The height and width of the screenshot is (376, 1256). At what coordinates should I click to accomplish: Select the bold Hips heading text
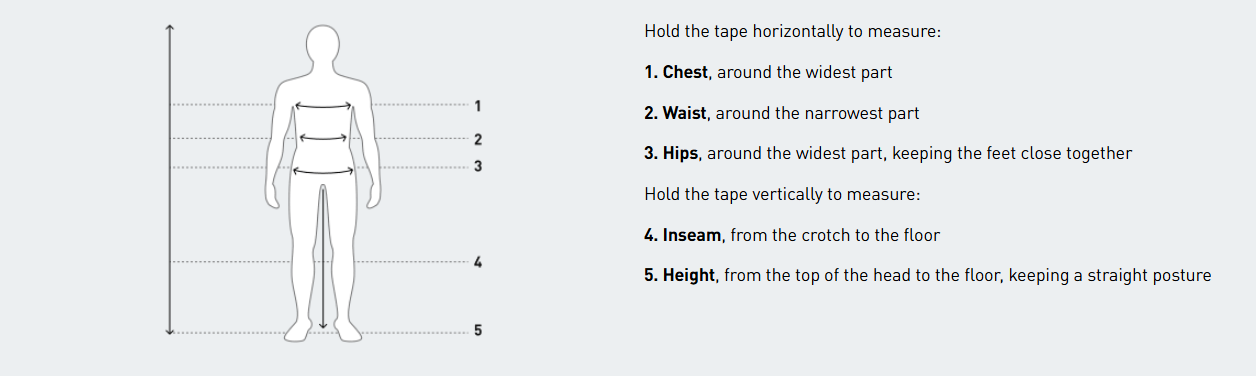point(672,153)
